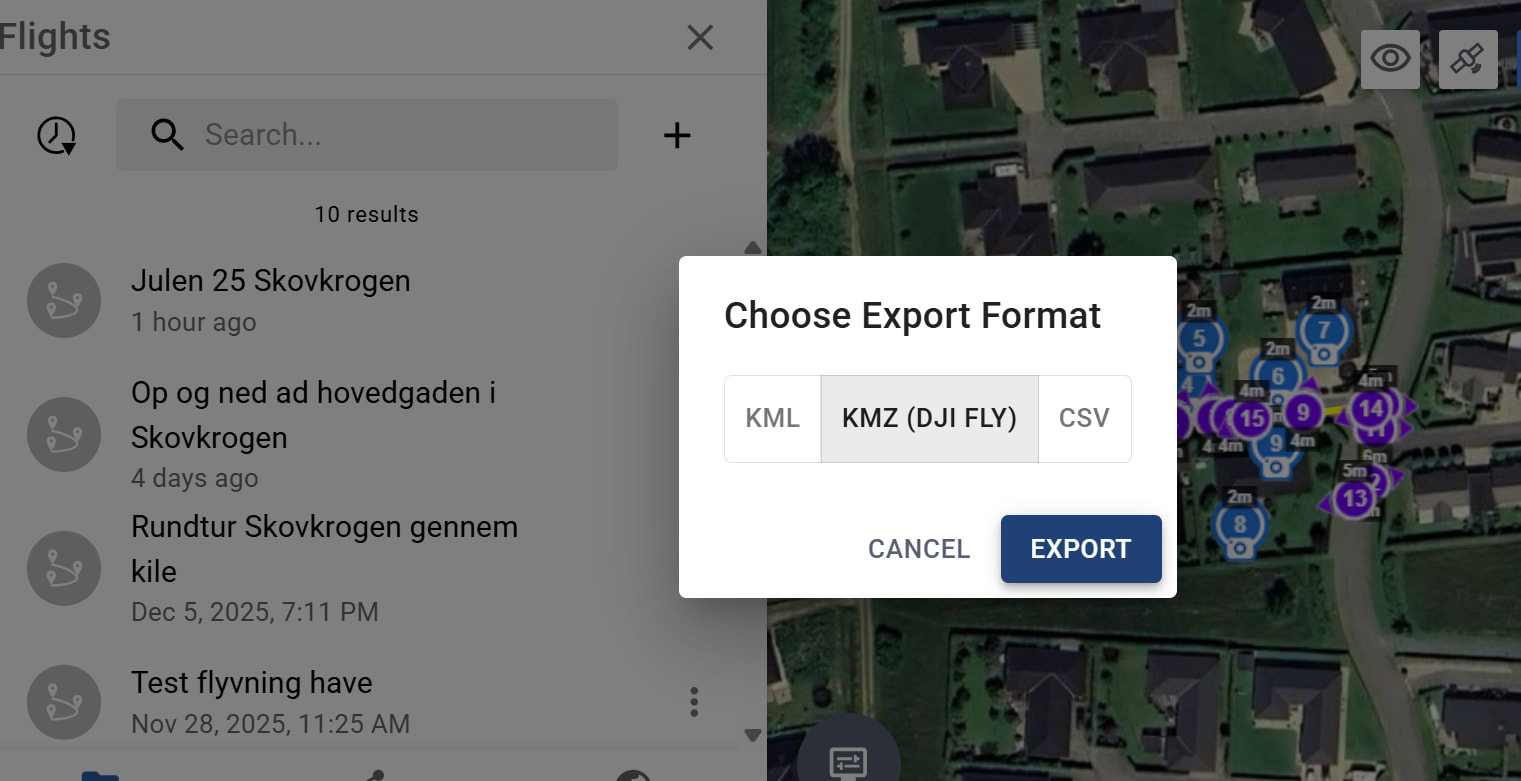Click the sort by time clock icon

57,135
